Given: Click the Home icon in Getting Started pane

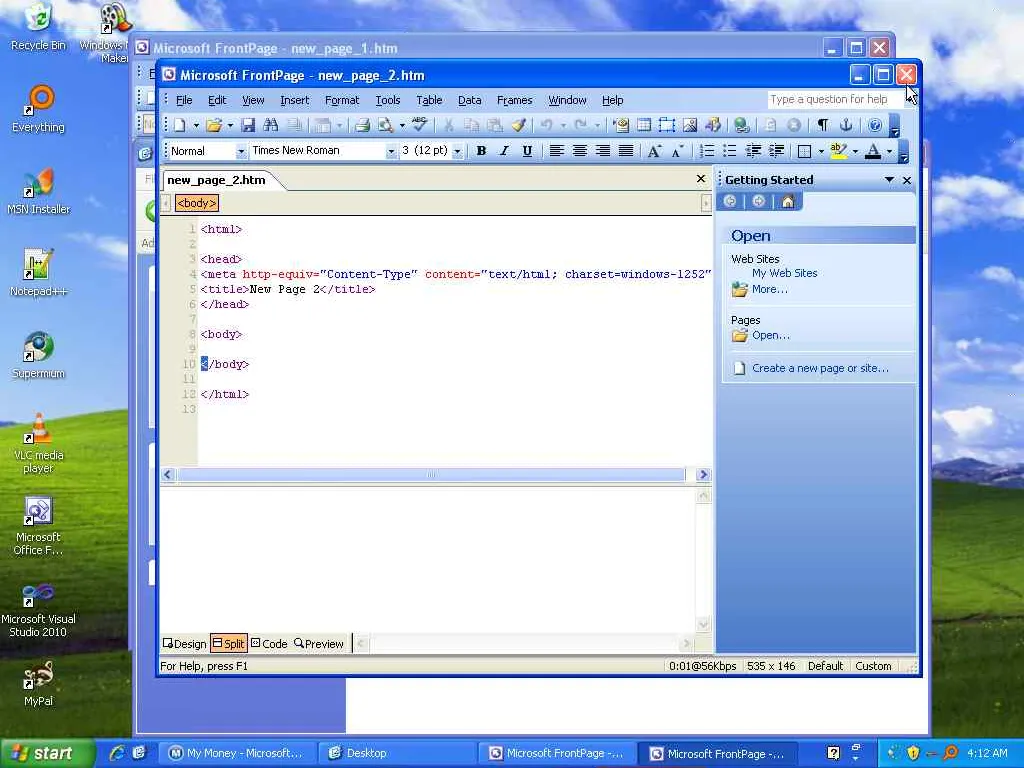Looking at the screenshot, I should (x=788, y=202).
